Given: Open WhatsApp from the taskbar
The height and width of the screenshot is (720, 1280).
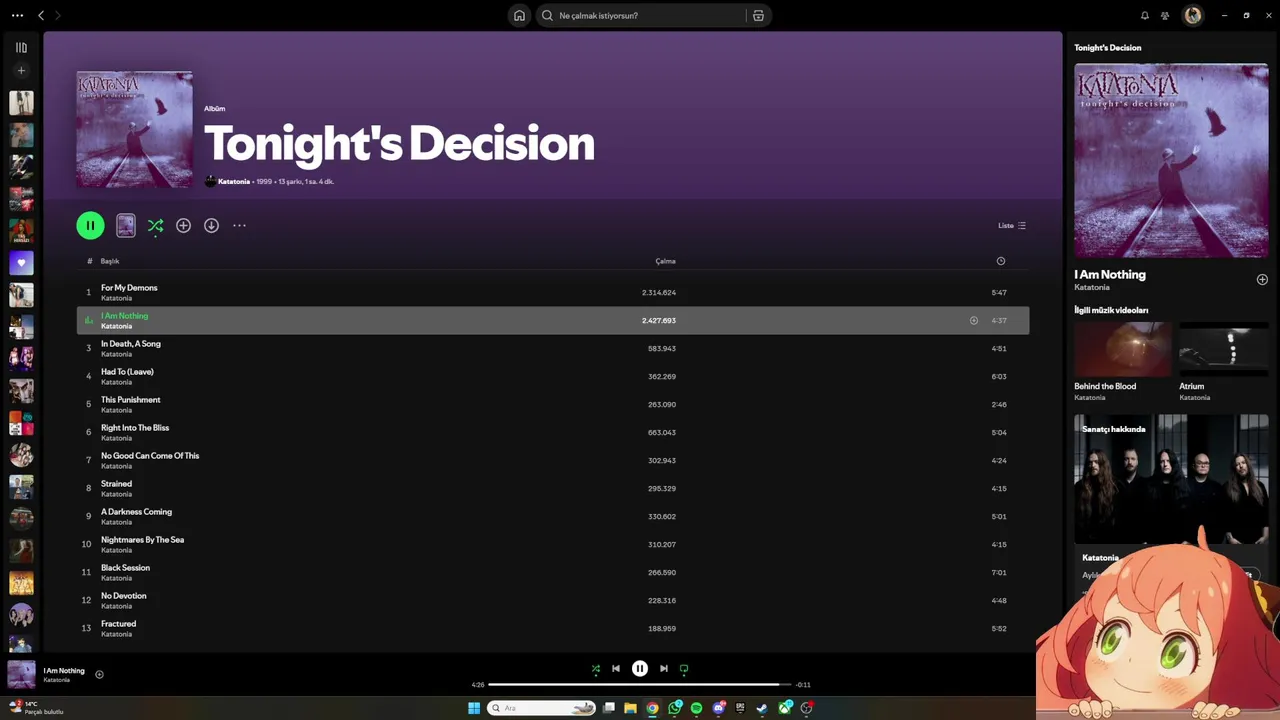Looking at the screenshot, I should point(675,708).
